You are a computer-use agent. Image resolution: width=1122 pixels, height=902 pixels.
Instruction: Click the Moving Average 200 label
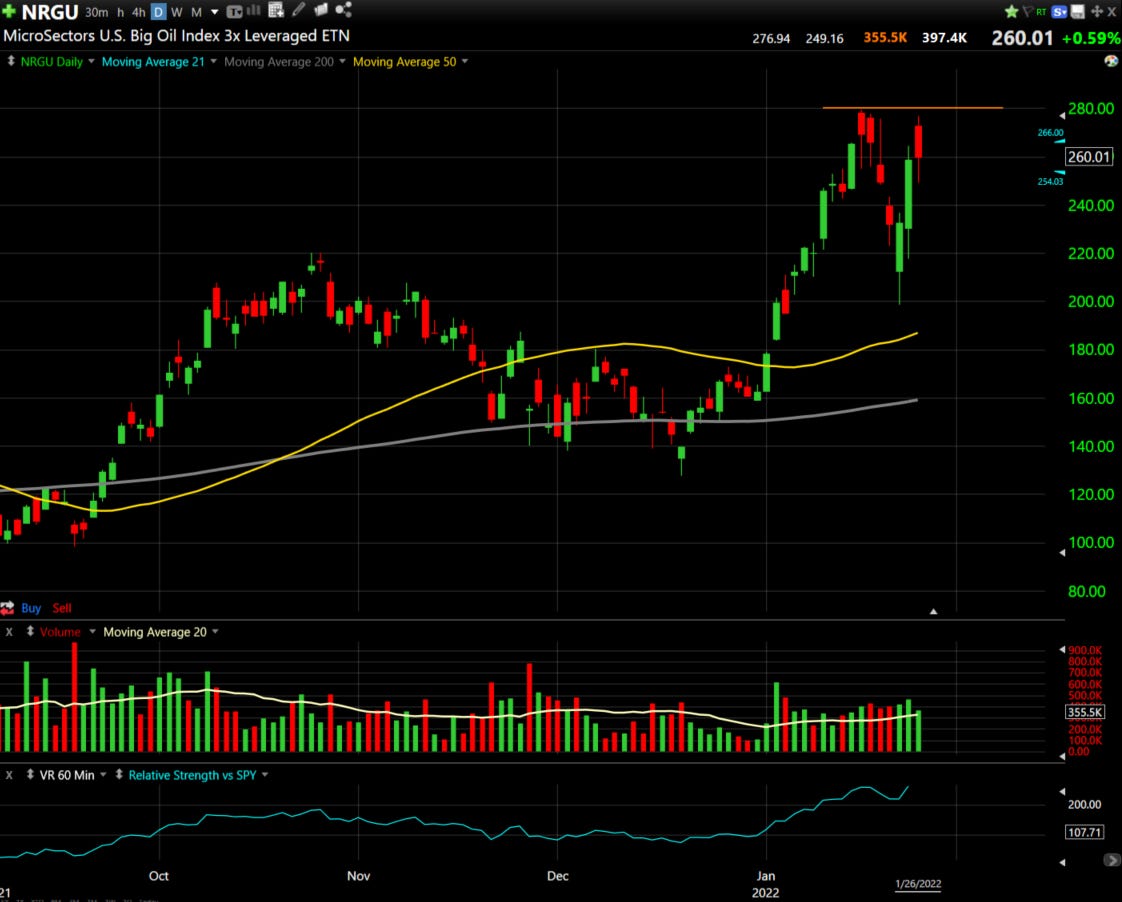pyautogui.click(x=279, y=62)
